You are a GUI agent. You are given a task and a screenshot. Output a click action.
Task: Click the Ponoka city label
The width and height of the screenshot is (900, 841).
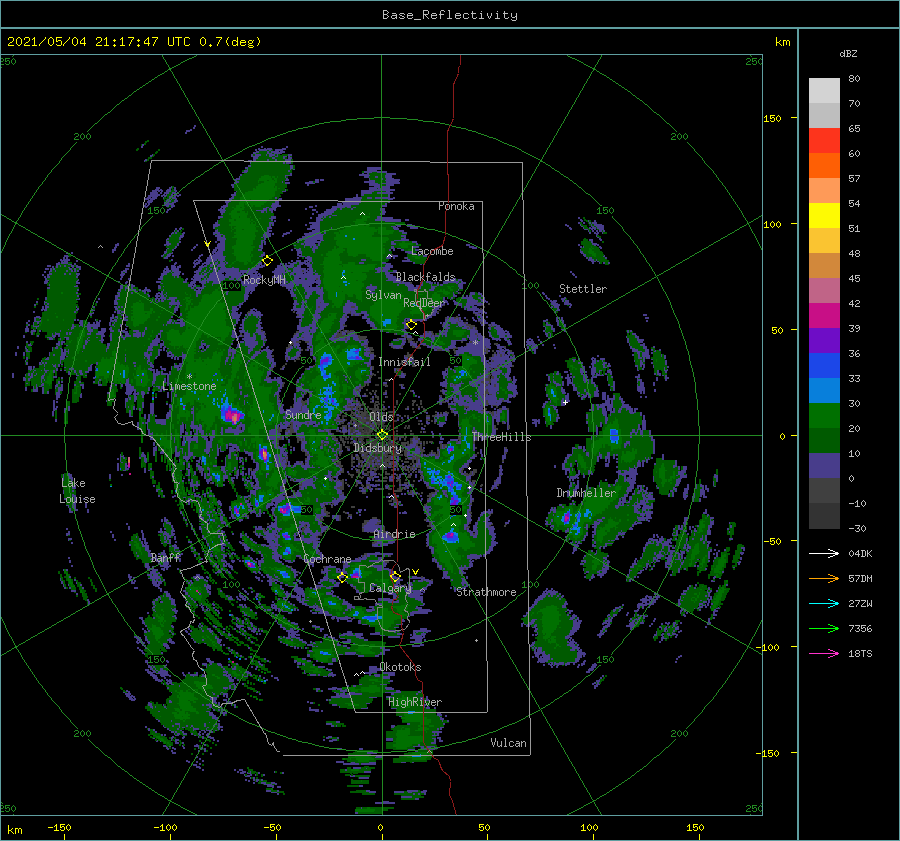[456, 206]
